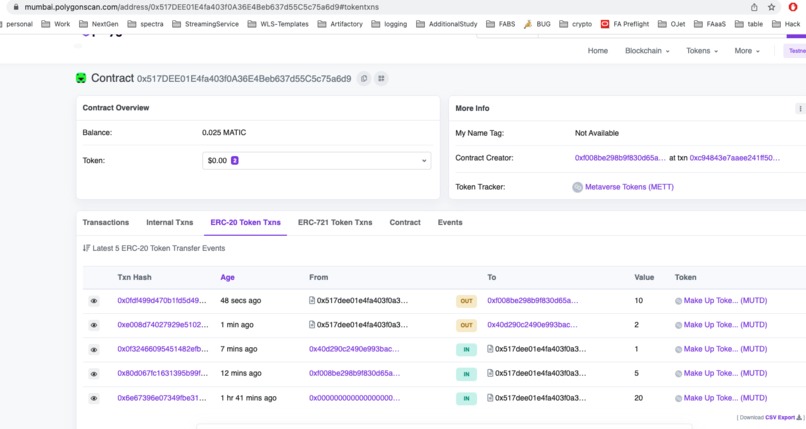This screenshot has width=806, height=429.
Task: Open null From address 0x0000000000000000
Action: (x=354, y=398)
